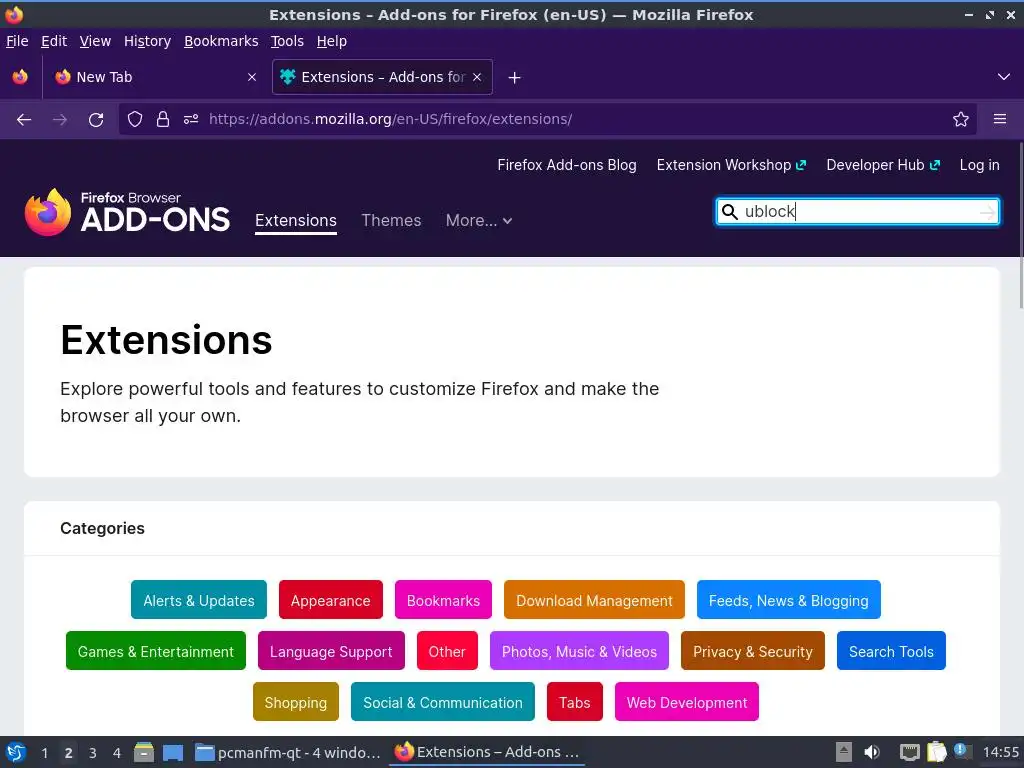The width and height of the screenshot is (1024, 768).
Task: Open the File menu
Action: pyautogui.click(x=17, y=41)
